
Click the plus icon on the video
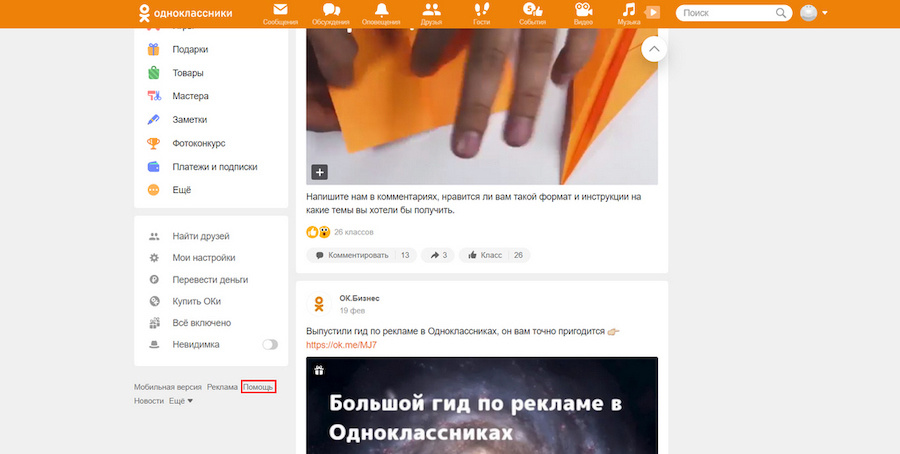click(x=320, y=172)
